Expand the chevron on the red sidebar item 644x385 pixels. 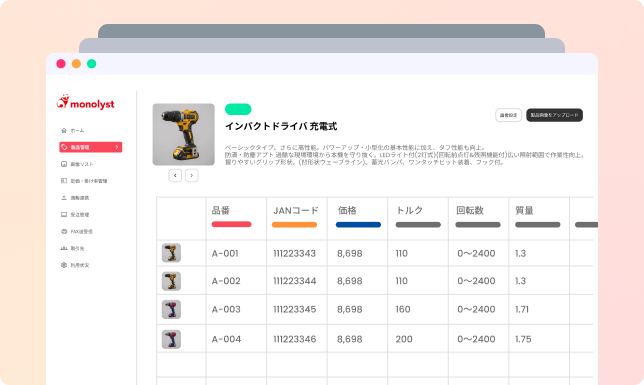click(117, 147)
